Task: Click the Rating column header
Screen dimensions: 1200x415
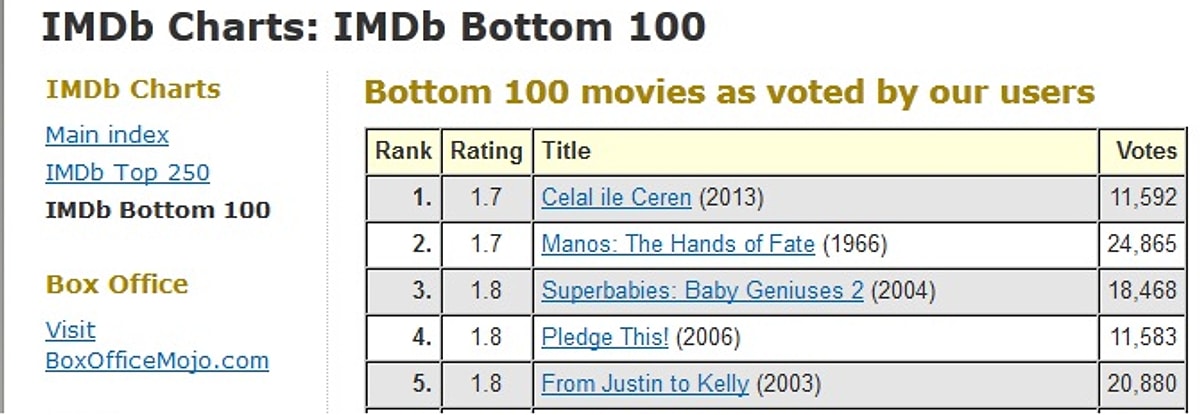Action: pyautogui.click(x=486, y=152)
